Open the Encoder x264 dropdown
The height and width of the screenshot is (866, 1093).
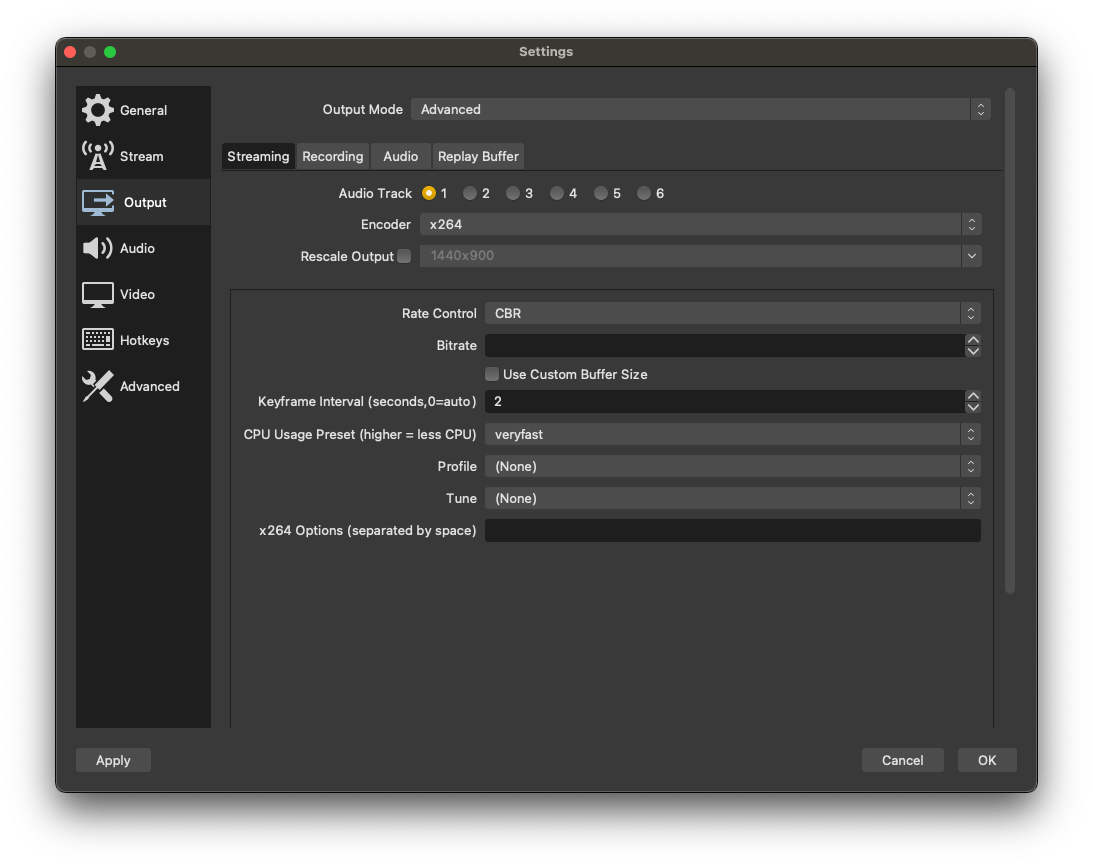701,225
